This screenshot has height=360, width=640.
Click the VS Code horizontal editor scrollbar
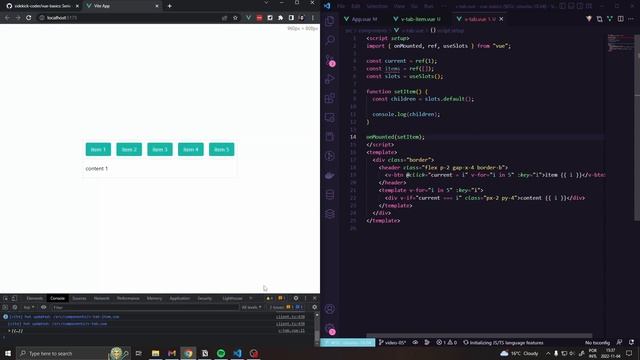479,336
